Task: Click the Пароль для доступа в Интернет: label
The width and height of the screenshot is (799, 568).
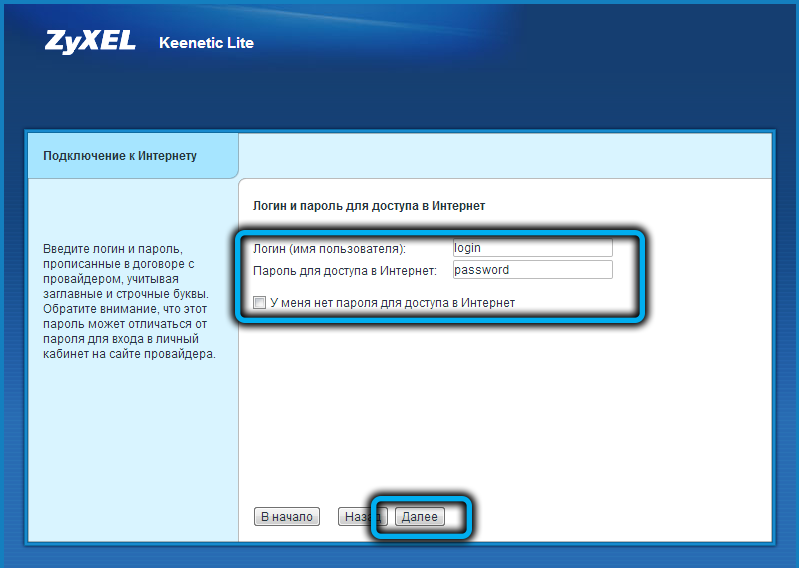Action: (345, 271)
